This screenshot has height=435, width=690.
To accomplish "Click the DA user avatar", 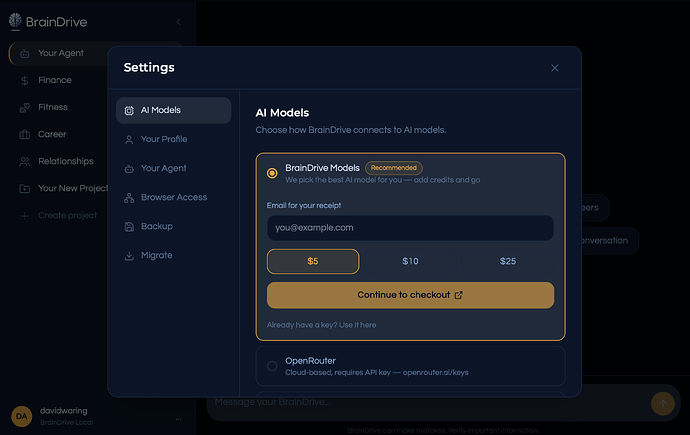I will 22,416.
